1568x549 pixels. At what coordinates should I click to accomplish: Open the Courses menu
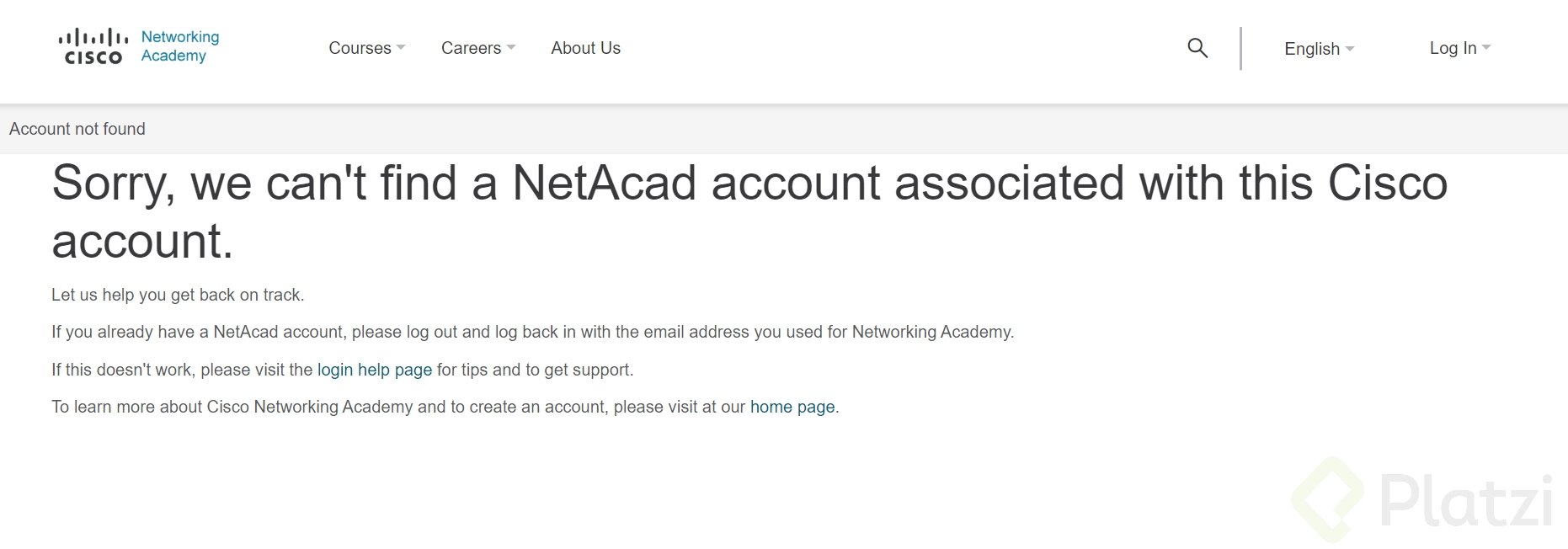point(360,48)
